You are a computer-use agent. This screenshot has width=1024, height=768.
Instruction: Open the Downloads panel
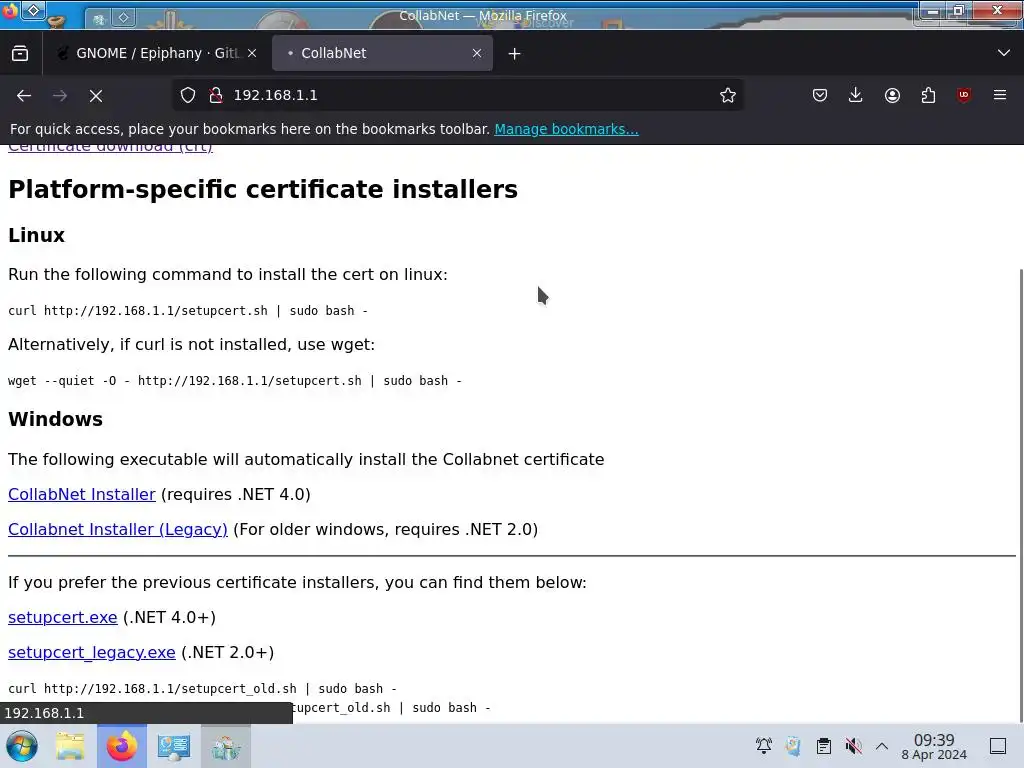856,95
